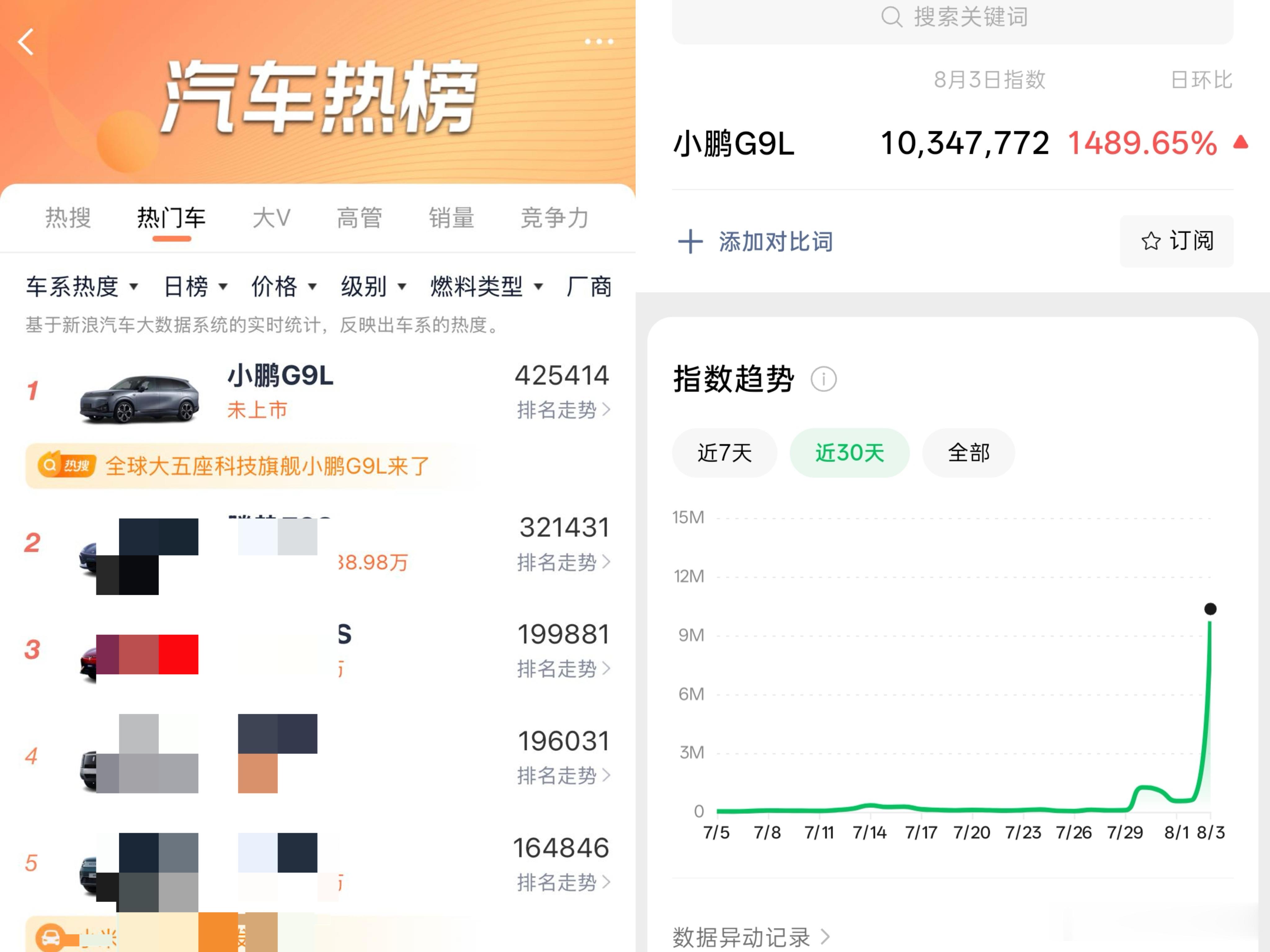Open 排名走势 for rank 2 car
This screenshot has height=952, width=1270.
pyautogui.click(x=563, y=562)
